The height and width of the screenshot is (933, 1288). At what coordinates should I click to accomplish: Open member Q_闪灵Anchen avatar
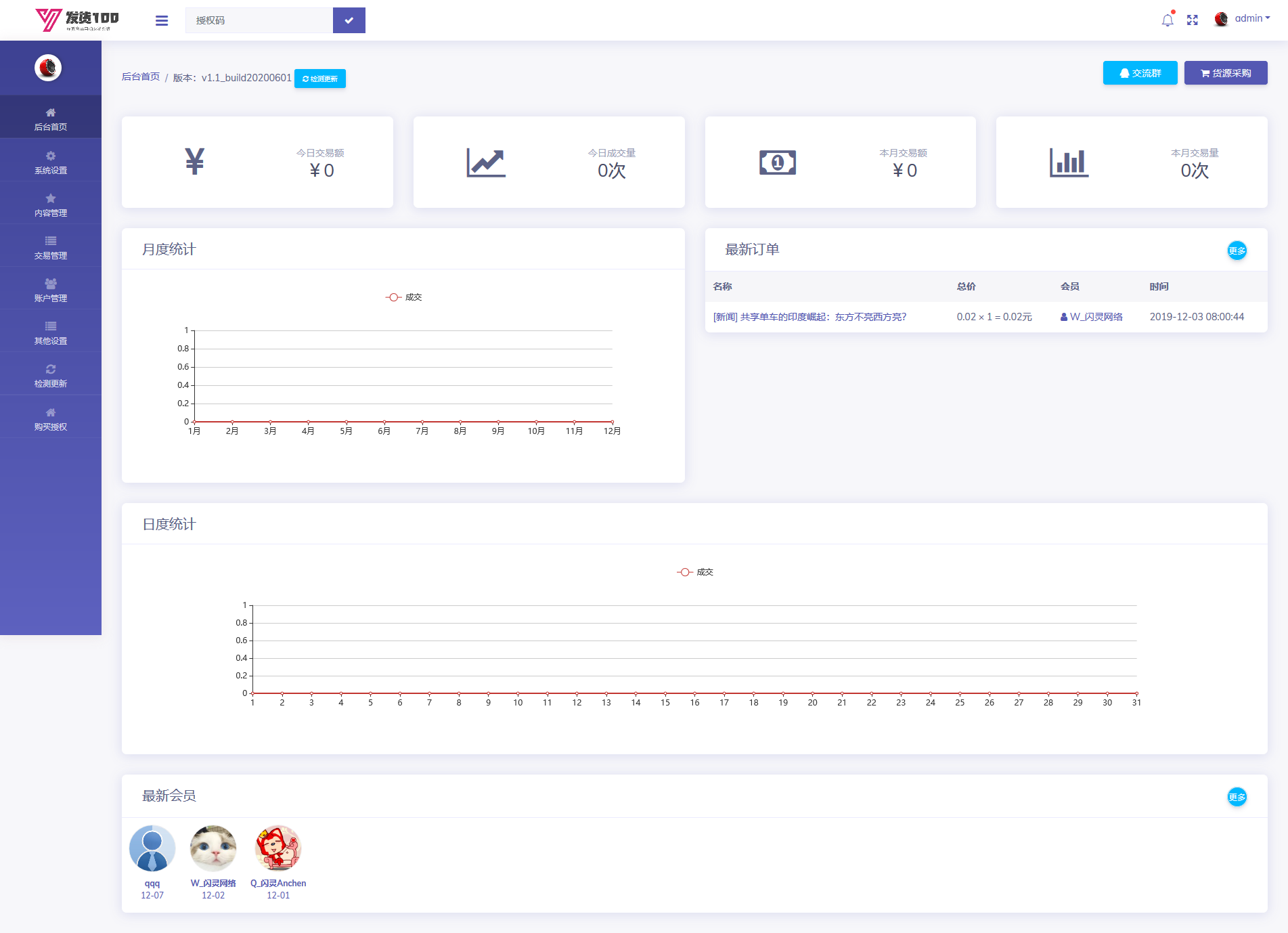[x=278, y=848]
